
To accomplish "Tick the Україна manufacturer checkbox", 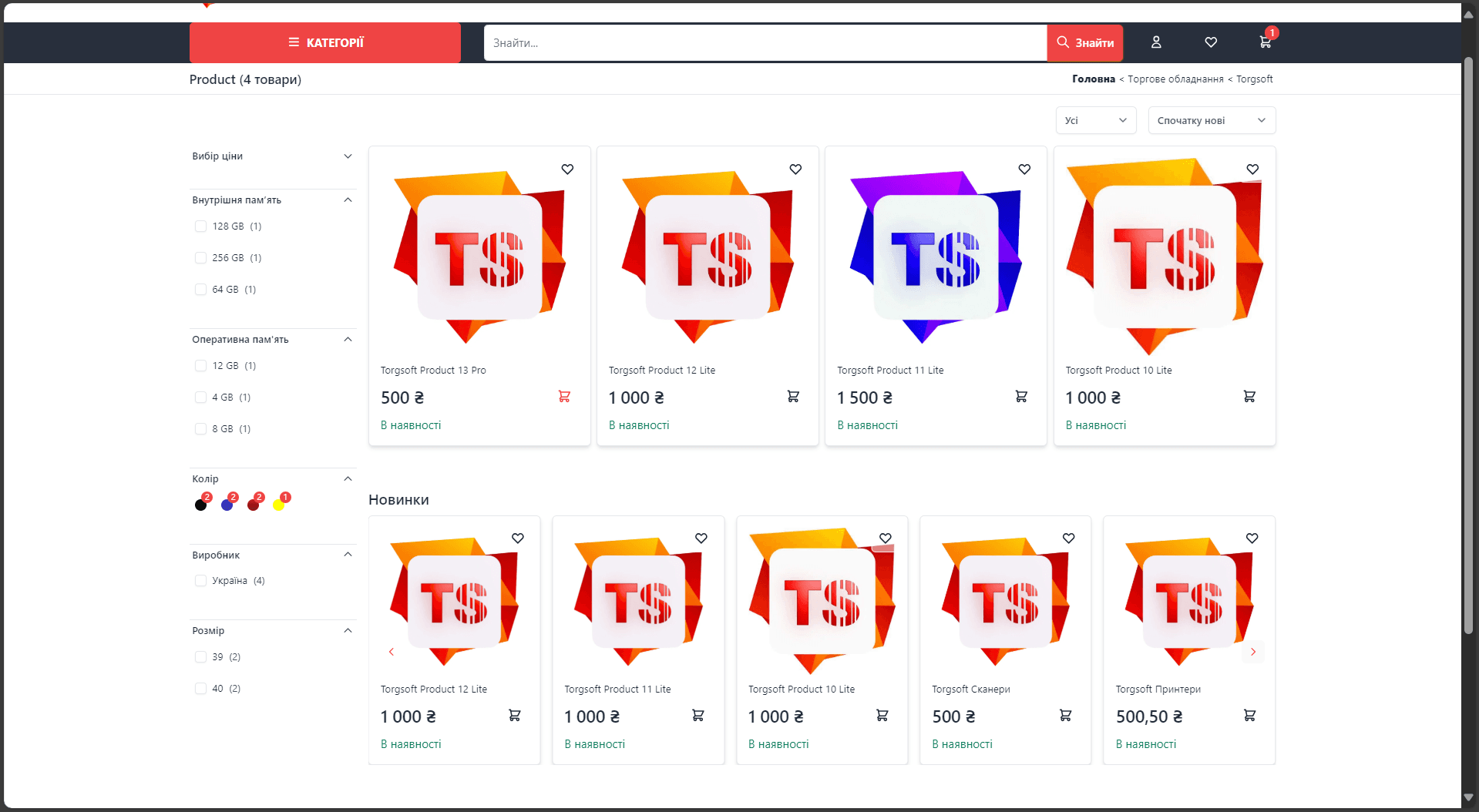I will click(x=201, y=581).
